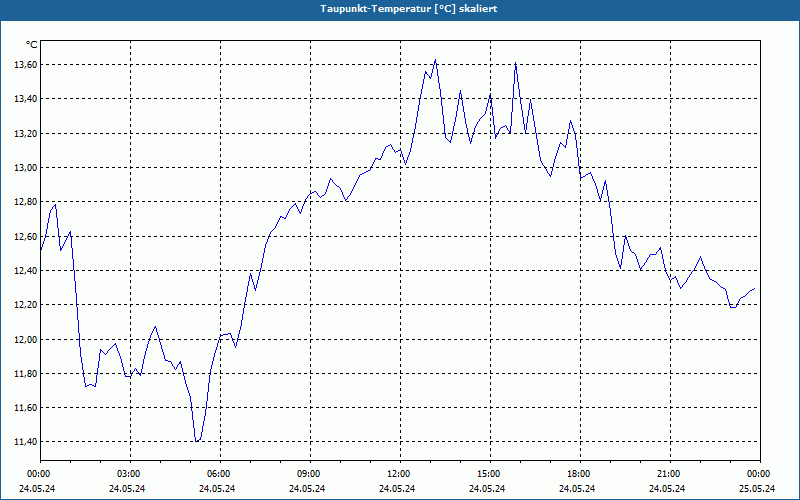Select the 25.05.24 date label
Screen dimensions: 800x500
(757, 488)
